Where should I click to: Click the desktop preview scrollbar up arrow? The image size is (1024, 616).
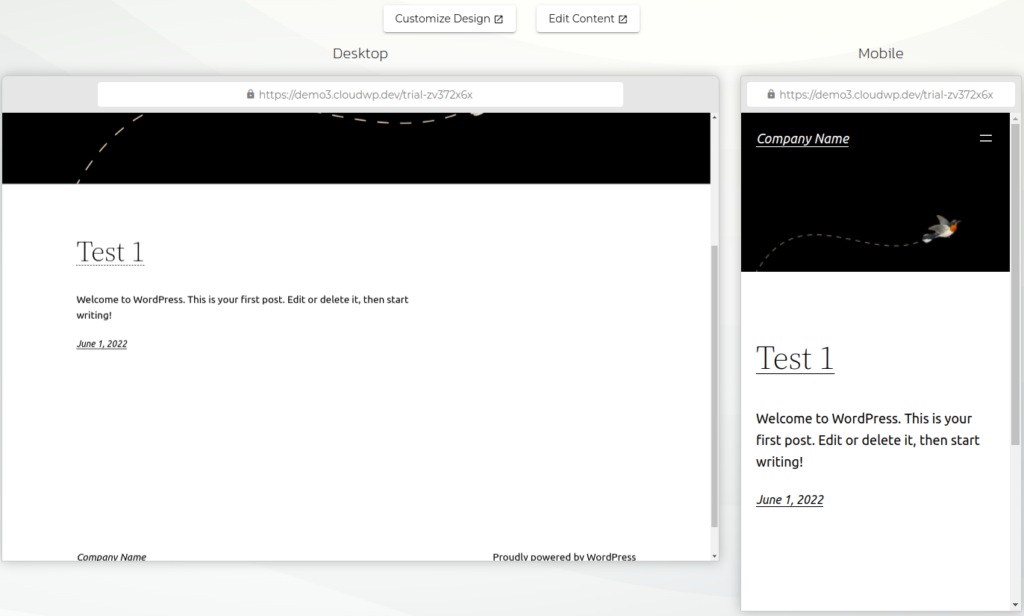714,118
